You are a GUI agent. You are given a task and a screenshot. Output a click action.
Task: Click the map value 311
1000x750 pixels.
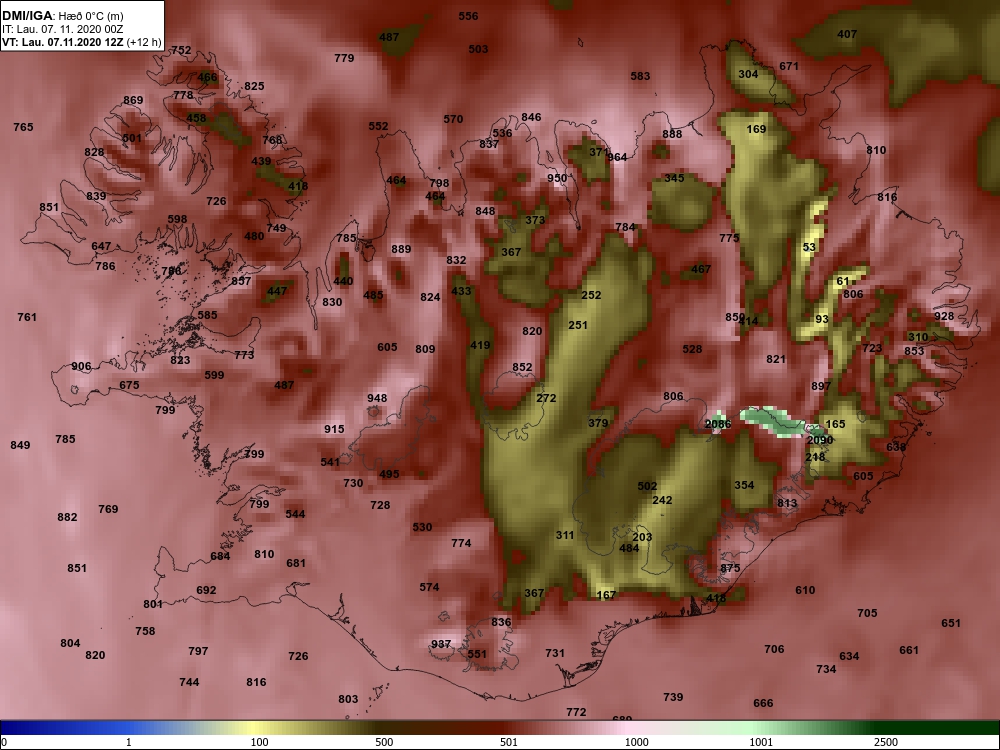click(565, 535)
